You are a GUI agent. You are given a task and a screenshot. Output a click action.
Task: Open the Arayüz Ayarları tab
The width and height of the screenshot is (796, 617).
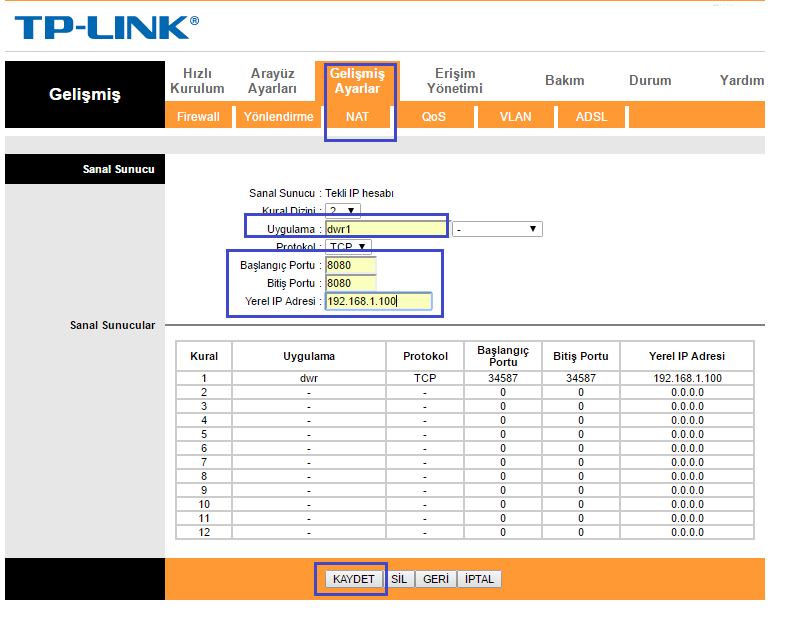coord(272,81)
